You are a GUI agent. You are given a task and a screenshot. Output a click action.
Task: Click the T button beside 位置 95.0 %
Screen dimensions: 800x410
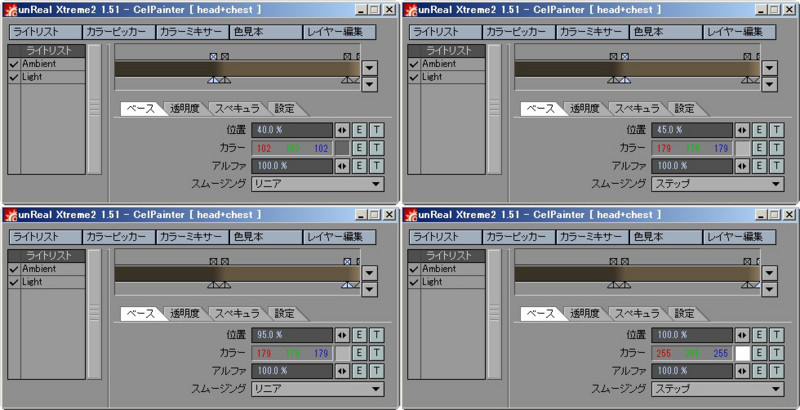(x=377, y=335)
